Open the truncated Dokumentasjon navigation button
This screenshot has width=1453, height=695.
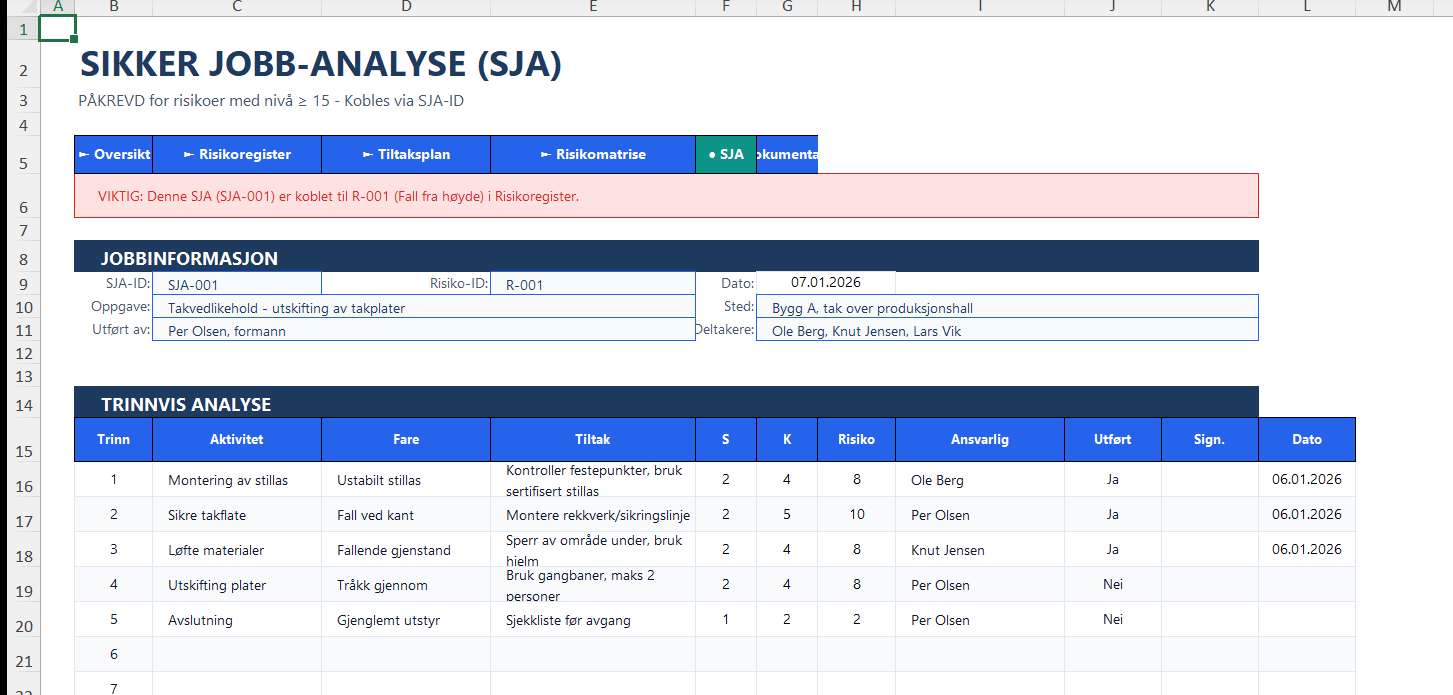[x=787, y=155]
